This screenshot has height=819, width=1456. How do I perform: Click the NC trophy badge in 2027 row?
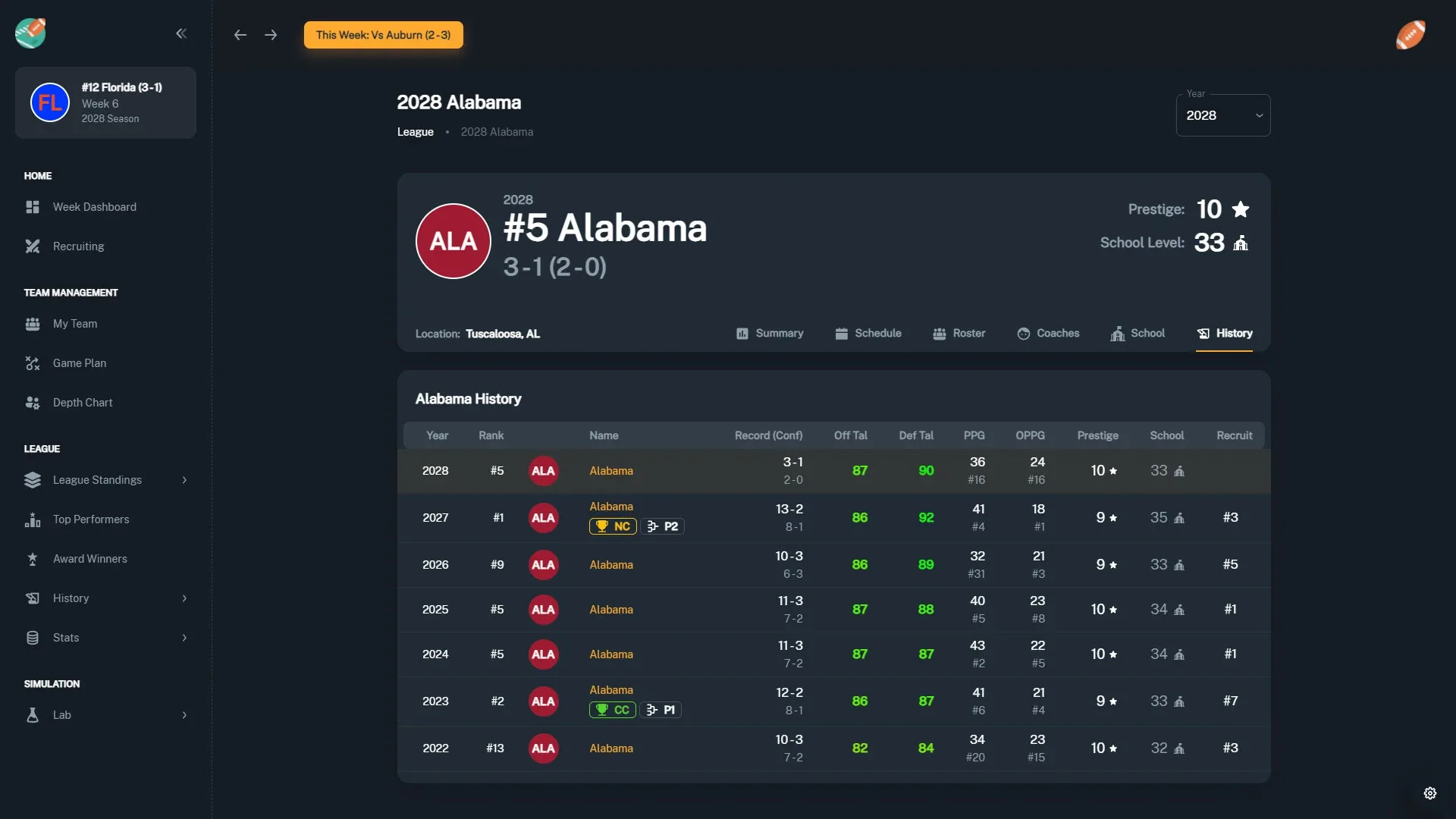point(613,526)
